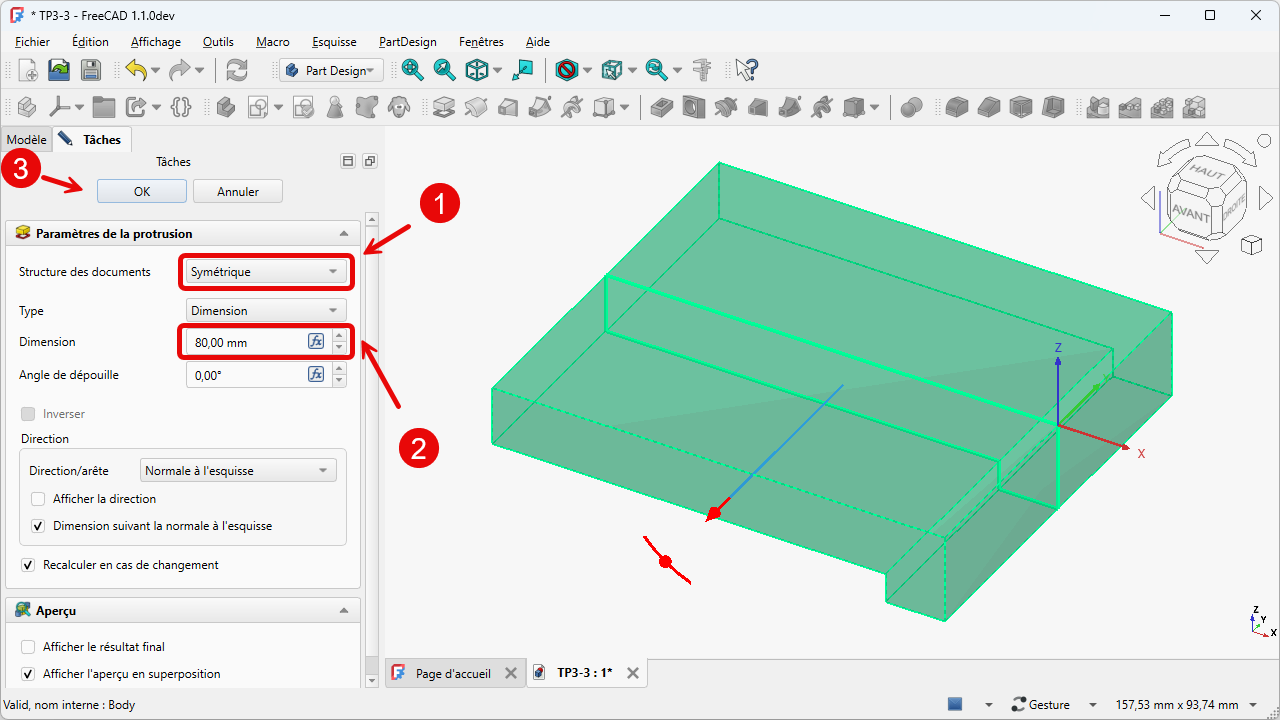Click the expression fx icon for Dimension
This screenshot has height=720, width=1280.
point(316,342)
